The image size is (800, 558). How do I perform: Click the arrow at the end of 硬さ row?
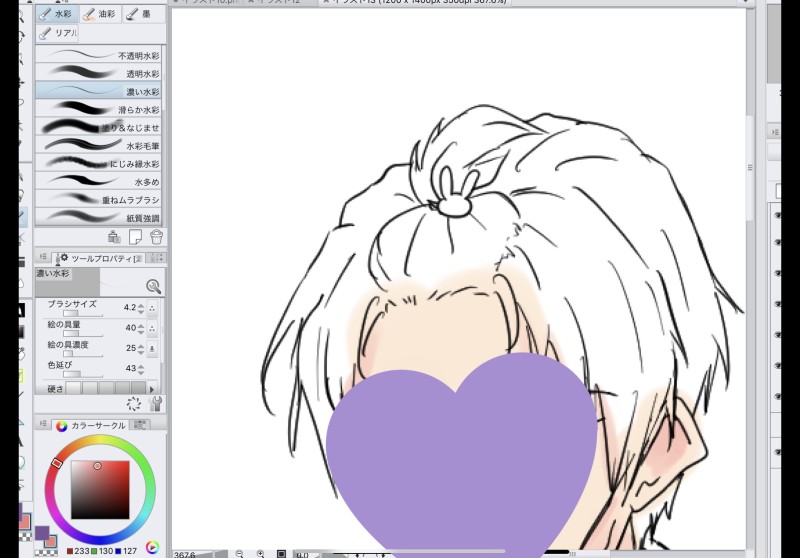coord(152,389)
